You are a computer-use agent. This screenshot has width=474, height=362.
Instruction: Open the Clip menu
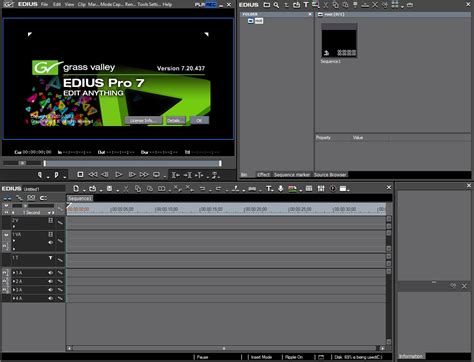click(x=82, y=5)
